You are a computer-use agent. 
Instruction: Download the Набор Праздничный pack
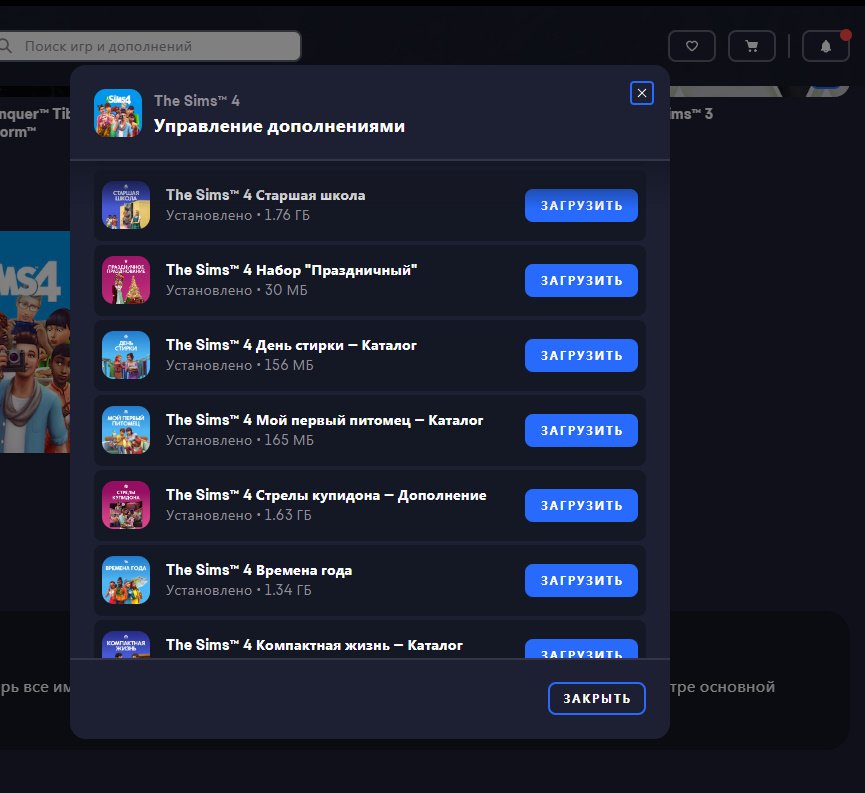pyautogui.click(x=581, y=280)
